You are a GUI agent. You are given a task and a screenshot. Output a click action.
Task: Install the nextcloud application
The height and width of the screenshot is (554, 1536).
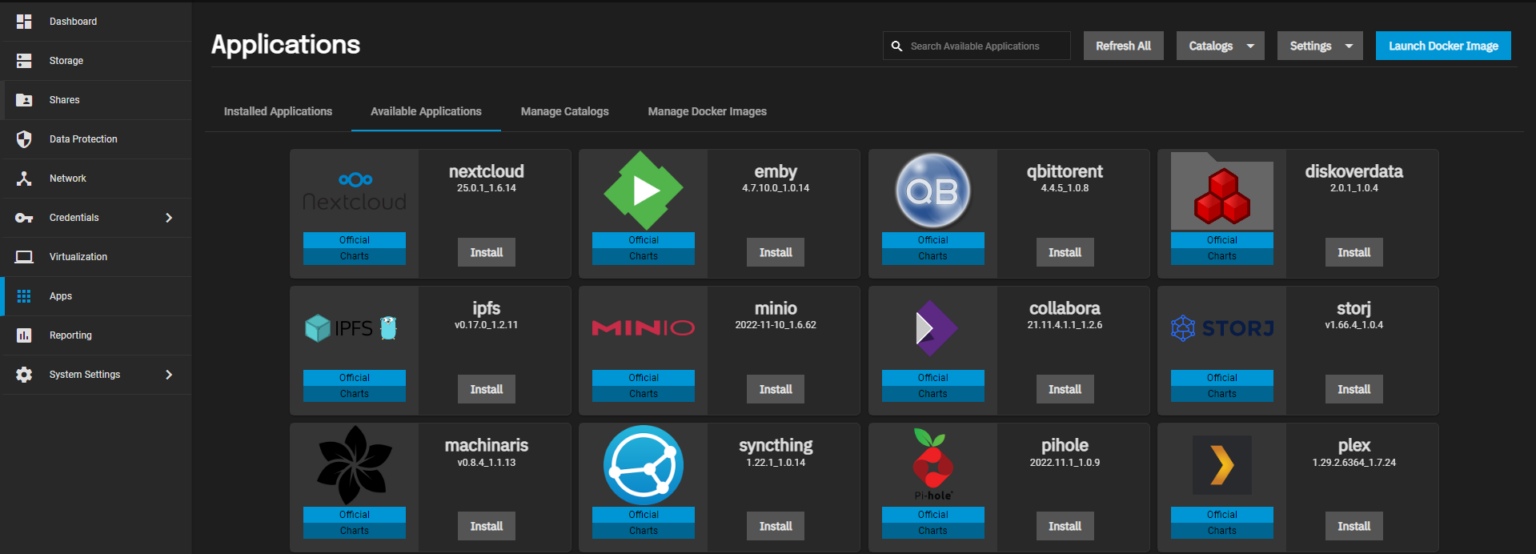coord(487,252)
